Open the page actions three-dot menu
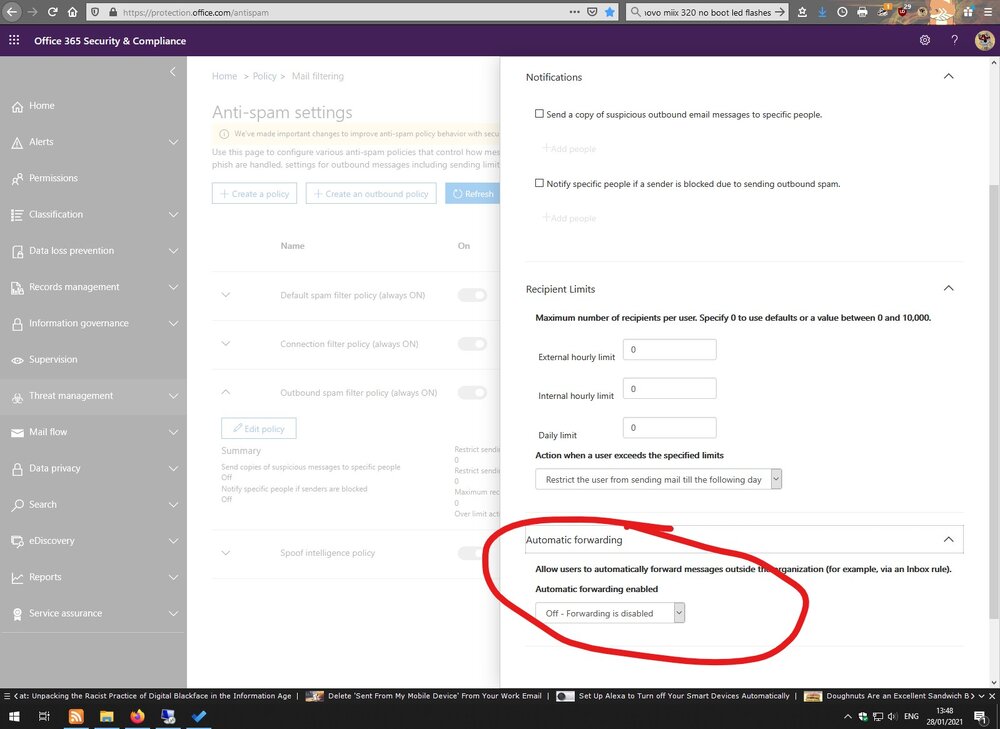This screenshot has width=1000, height=729. click(x=575, y=11)
